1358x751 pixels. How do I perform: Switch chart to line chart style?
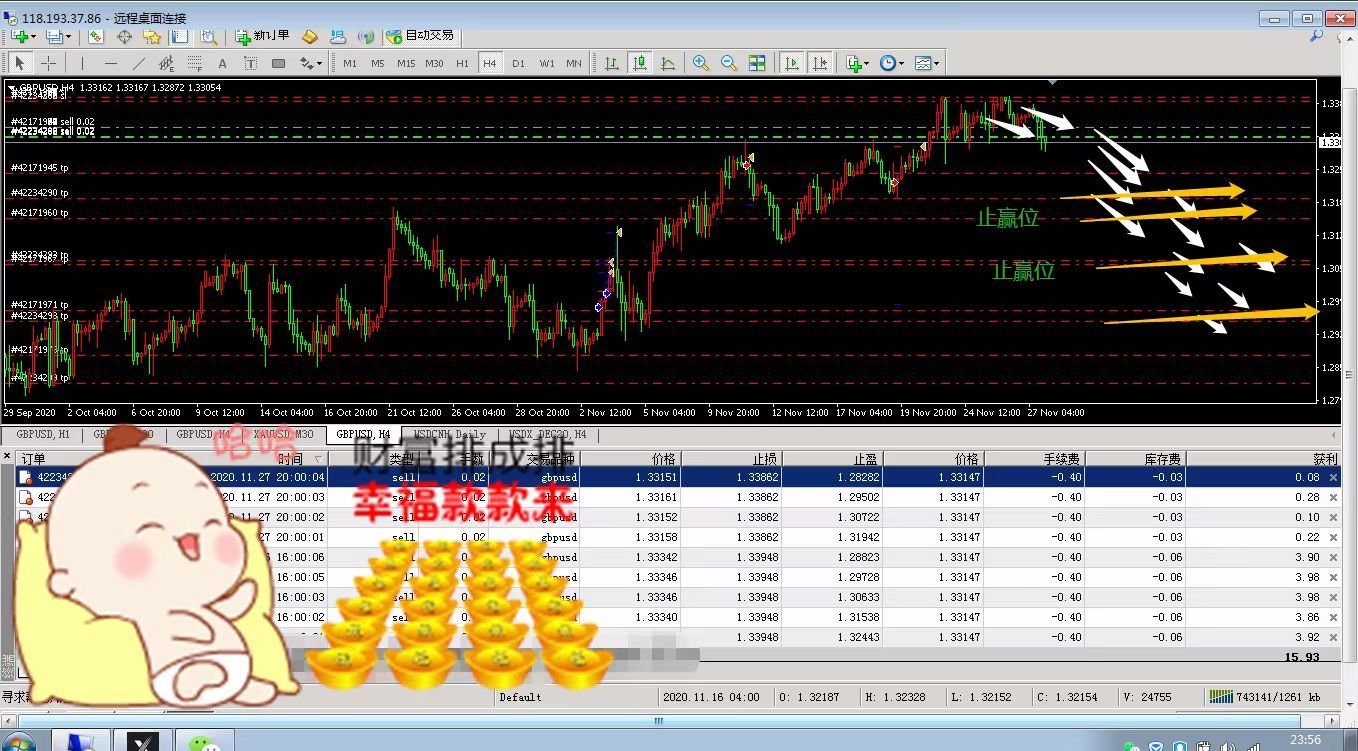667,63
